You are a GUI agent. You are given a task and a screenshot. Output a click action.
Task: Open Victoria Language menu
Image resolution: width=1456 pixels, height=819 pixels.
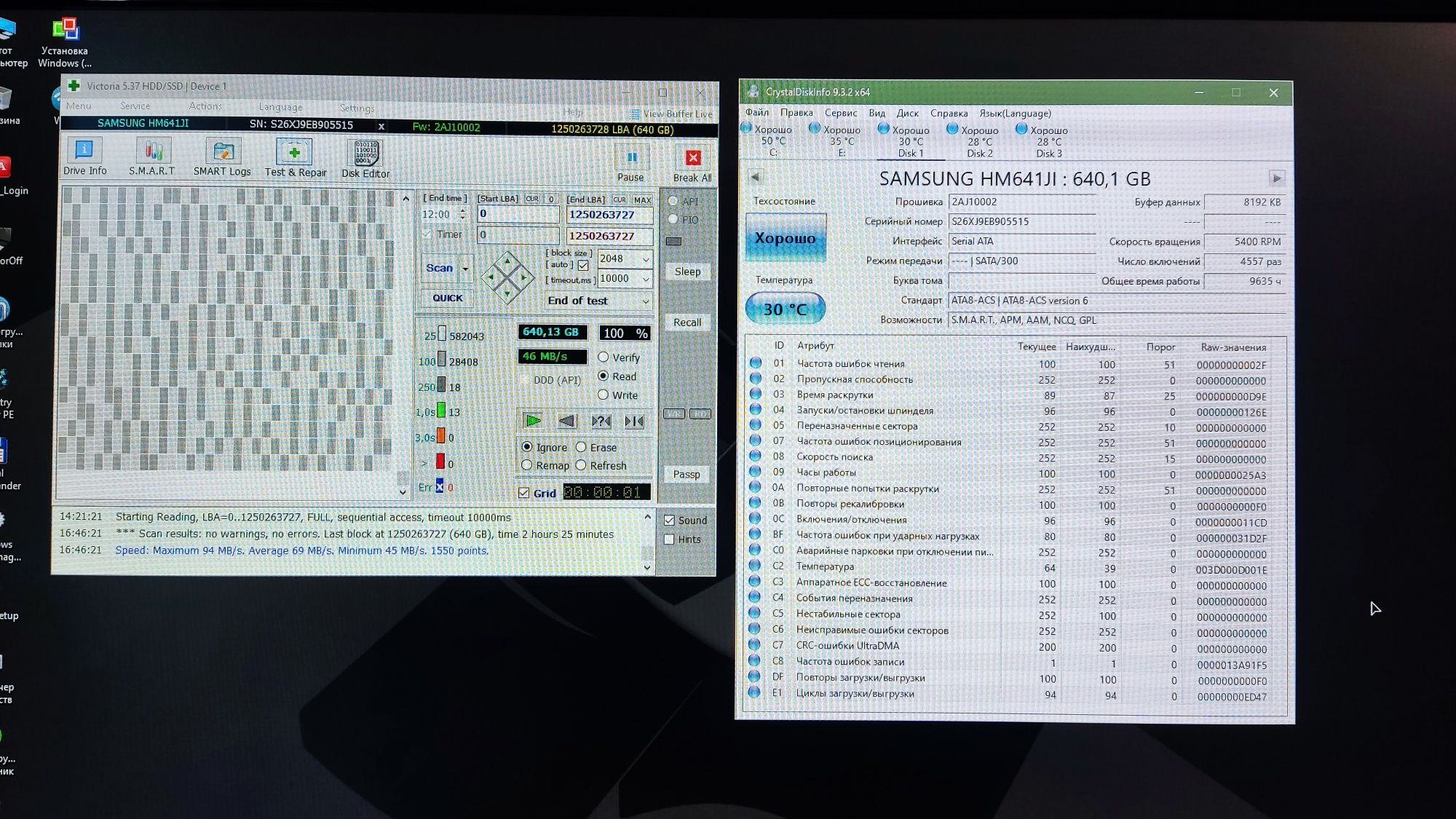pyautogui.click(x=280, y=107)
